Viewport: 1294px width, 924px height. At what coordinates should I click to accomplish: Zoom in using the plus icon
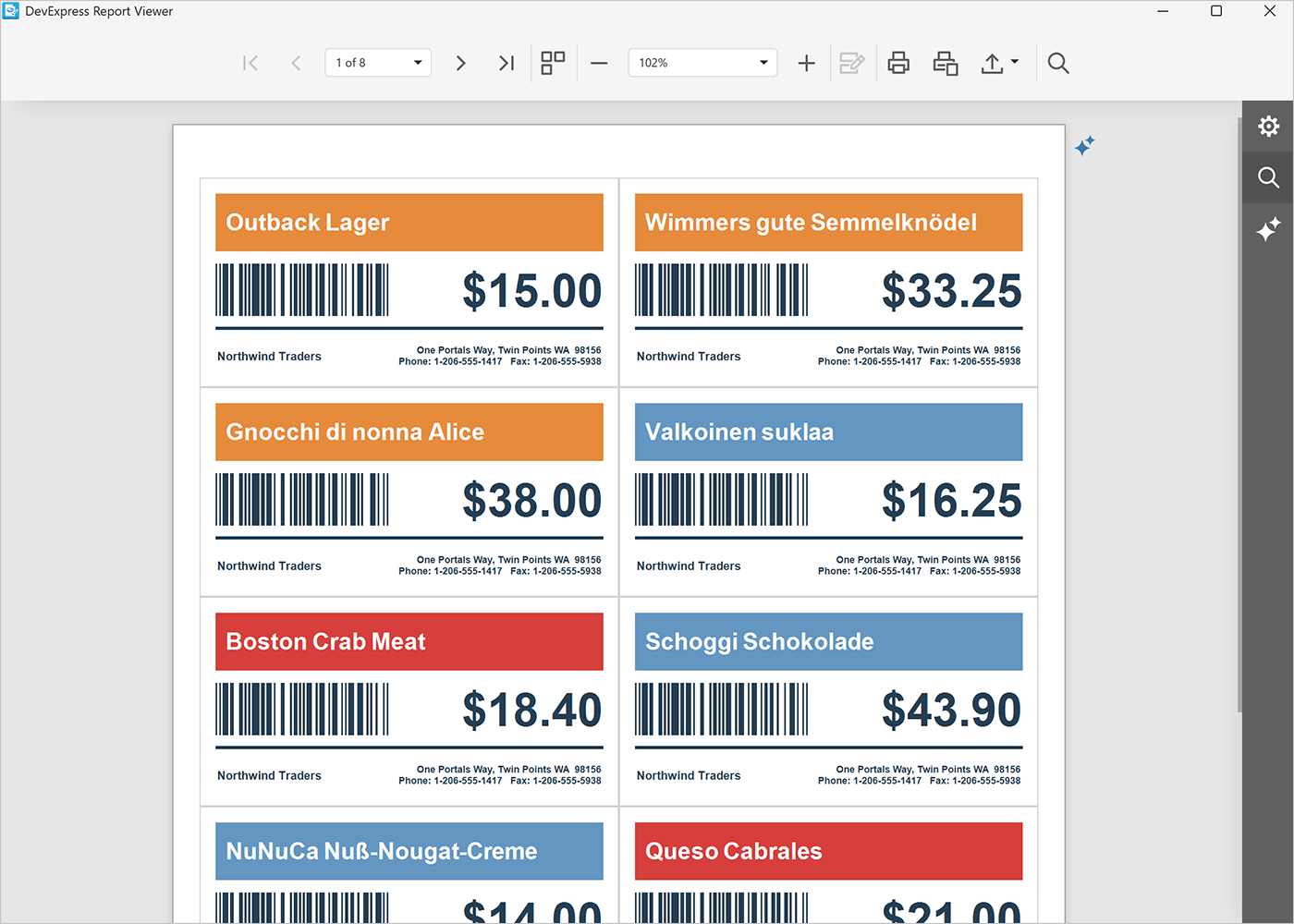[806, 63]
